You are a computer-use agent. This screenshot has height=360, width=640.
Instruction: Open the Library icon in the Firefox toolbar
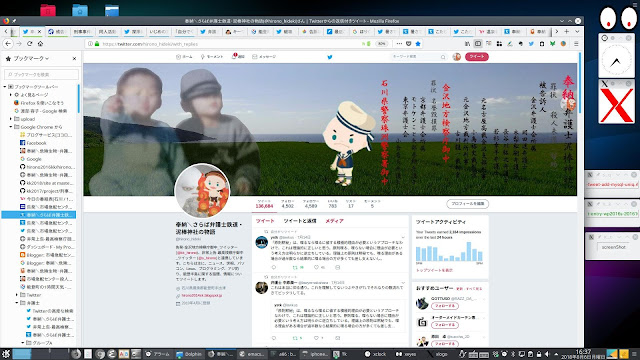tap(467, 44)
